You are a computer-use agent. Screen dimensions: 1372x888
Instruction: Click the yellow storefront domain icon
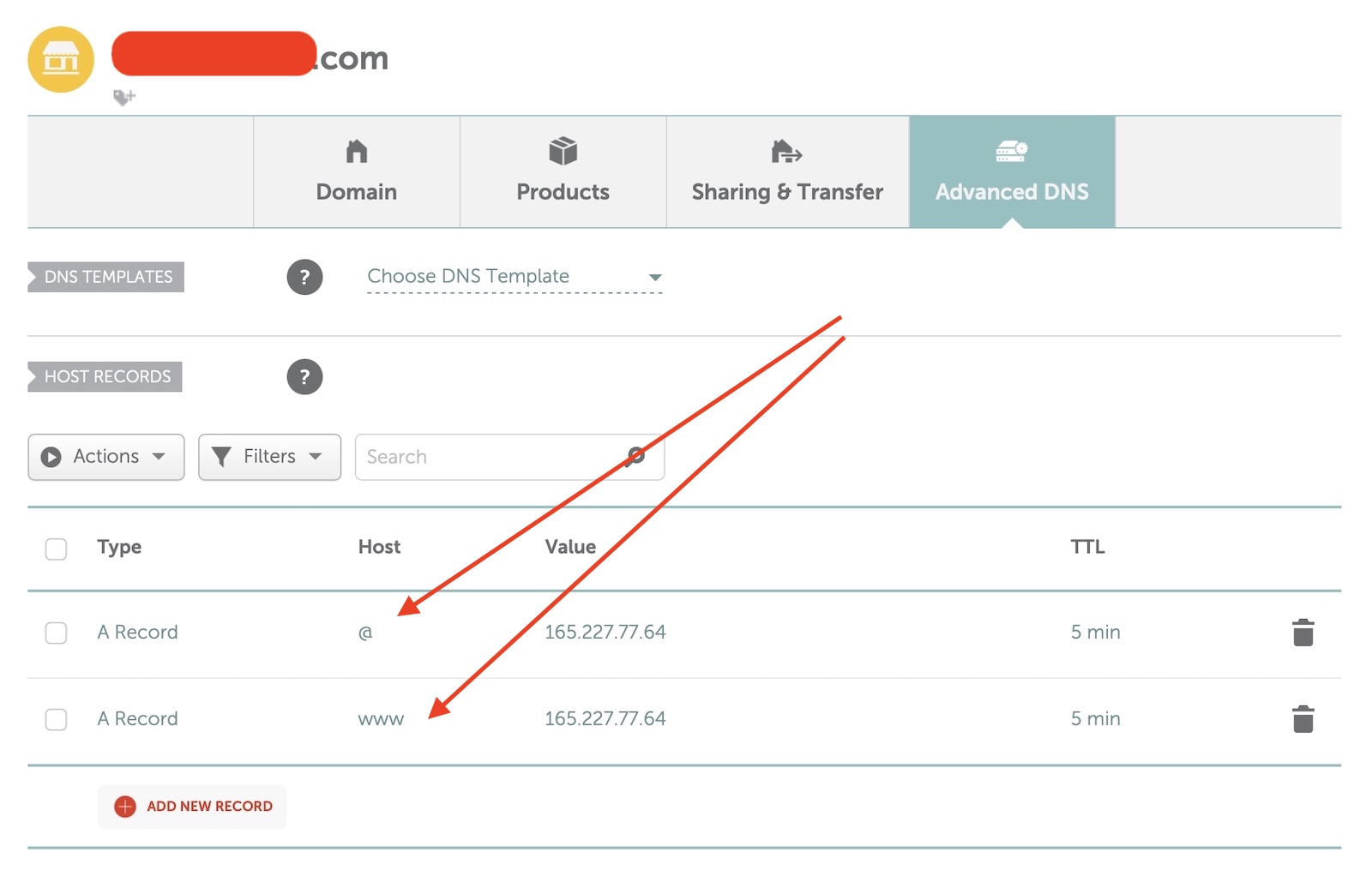point(60,59)
